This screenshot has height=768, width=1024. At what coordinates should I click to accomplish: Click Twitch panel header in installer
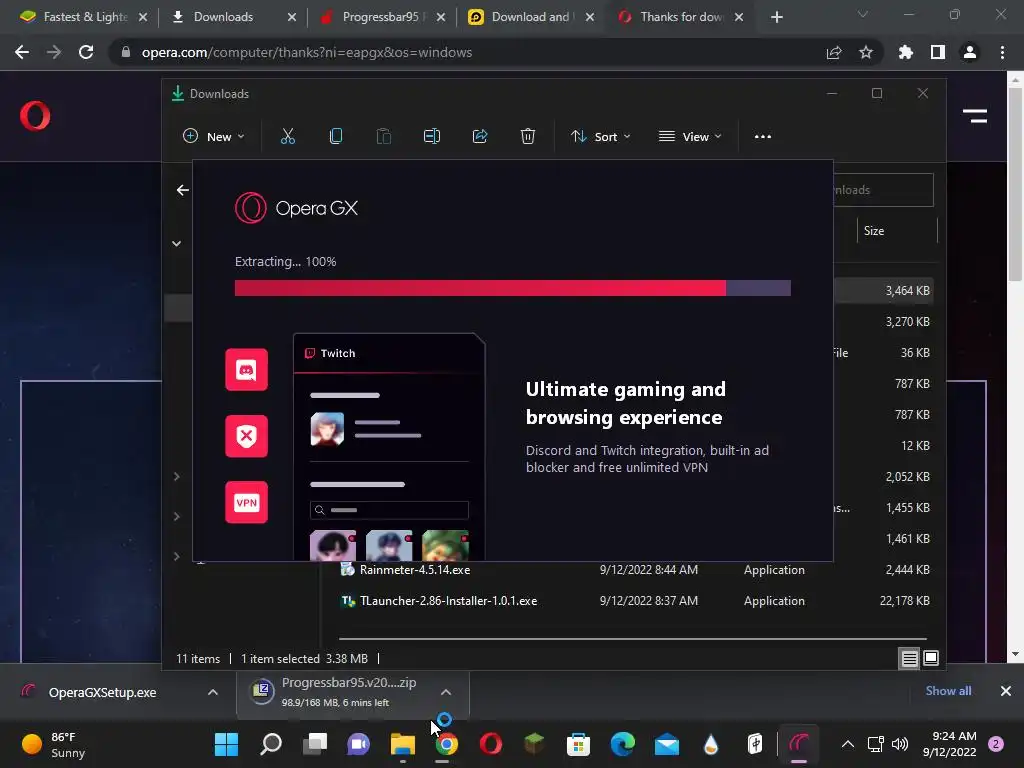(389, 353)
